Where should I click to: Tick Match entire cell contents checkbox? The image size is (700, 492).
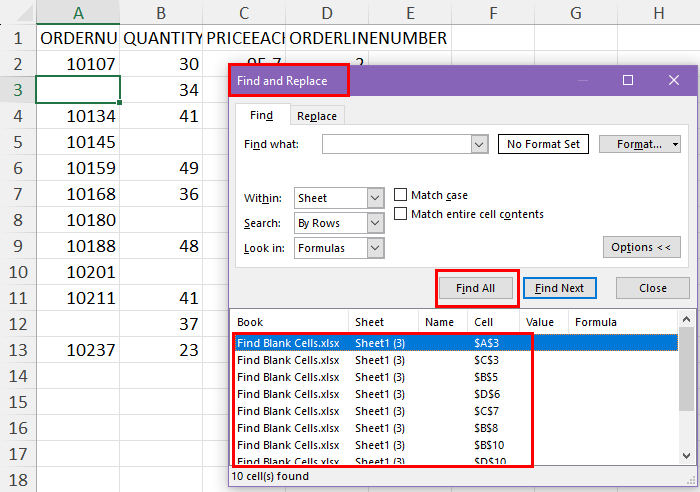400,214
